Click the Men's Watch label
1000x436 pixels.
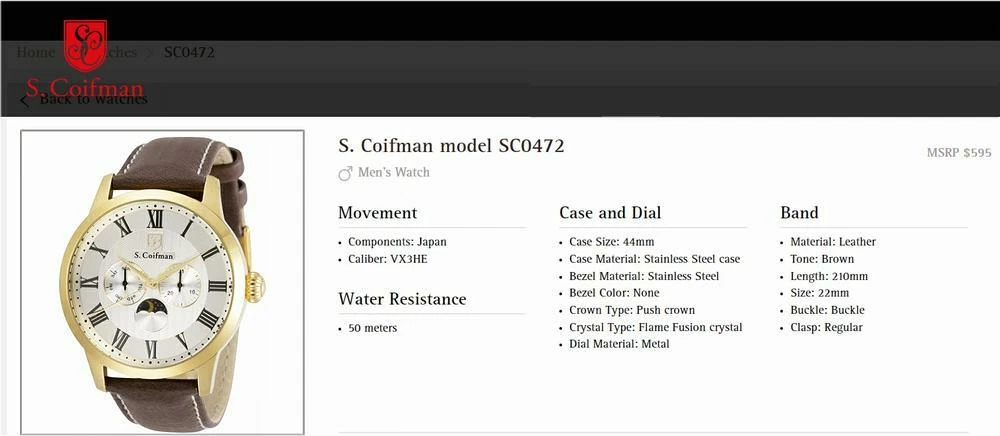[393, 172]
